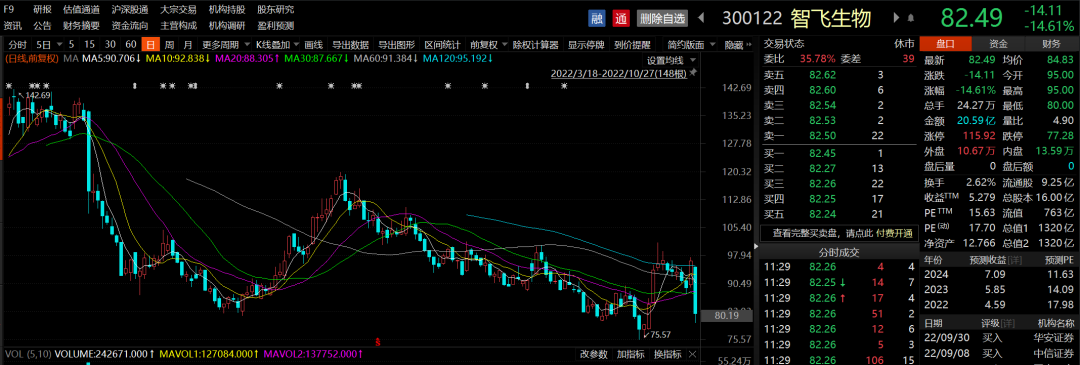Click the 华安证券 institution entry
The height and width of the screenshot is (365, 1080).
coord(1053,338)
